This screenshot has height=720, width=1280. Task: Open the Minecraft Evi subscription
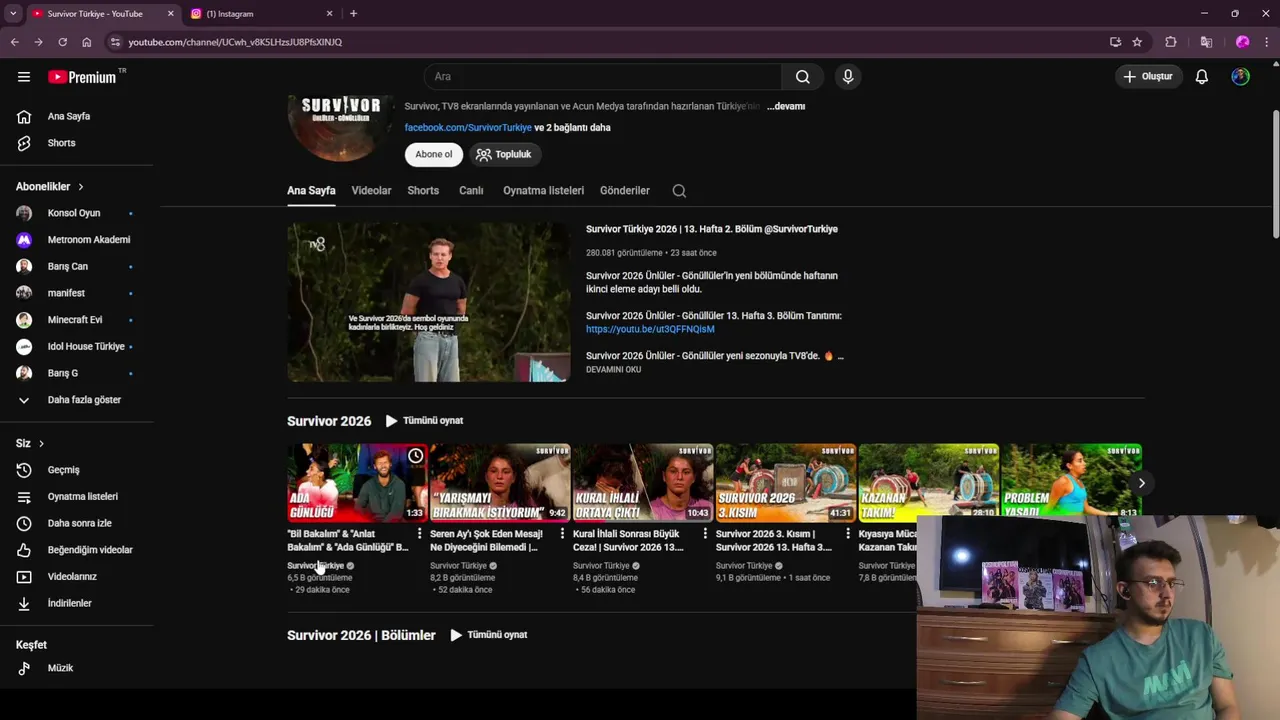77,320
